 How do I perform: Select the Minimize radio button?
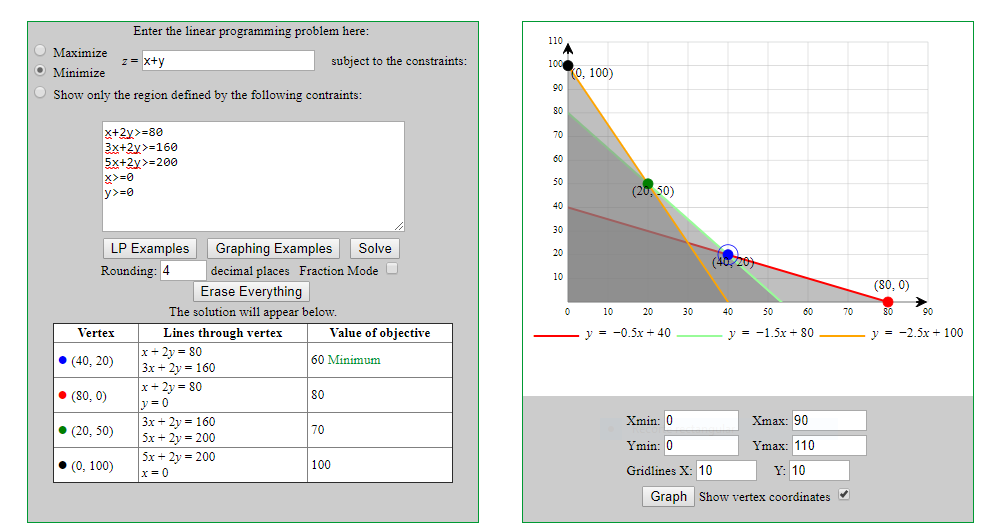[40, 71]
